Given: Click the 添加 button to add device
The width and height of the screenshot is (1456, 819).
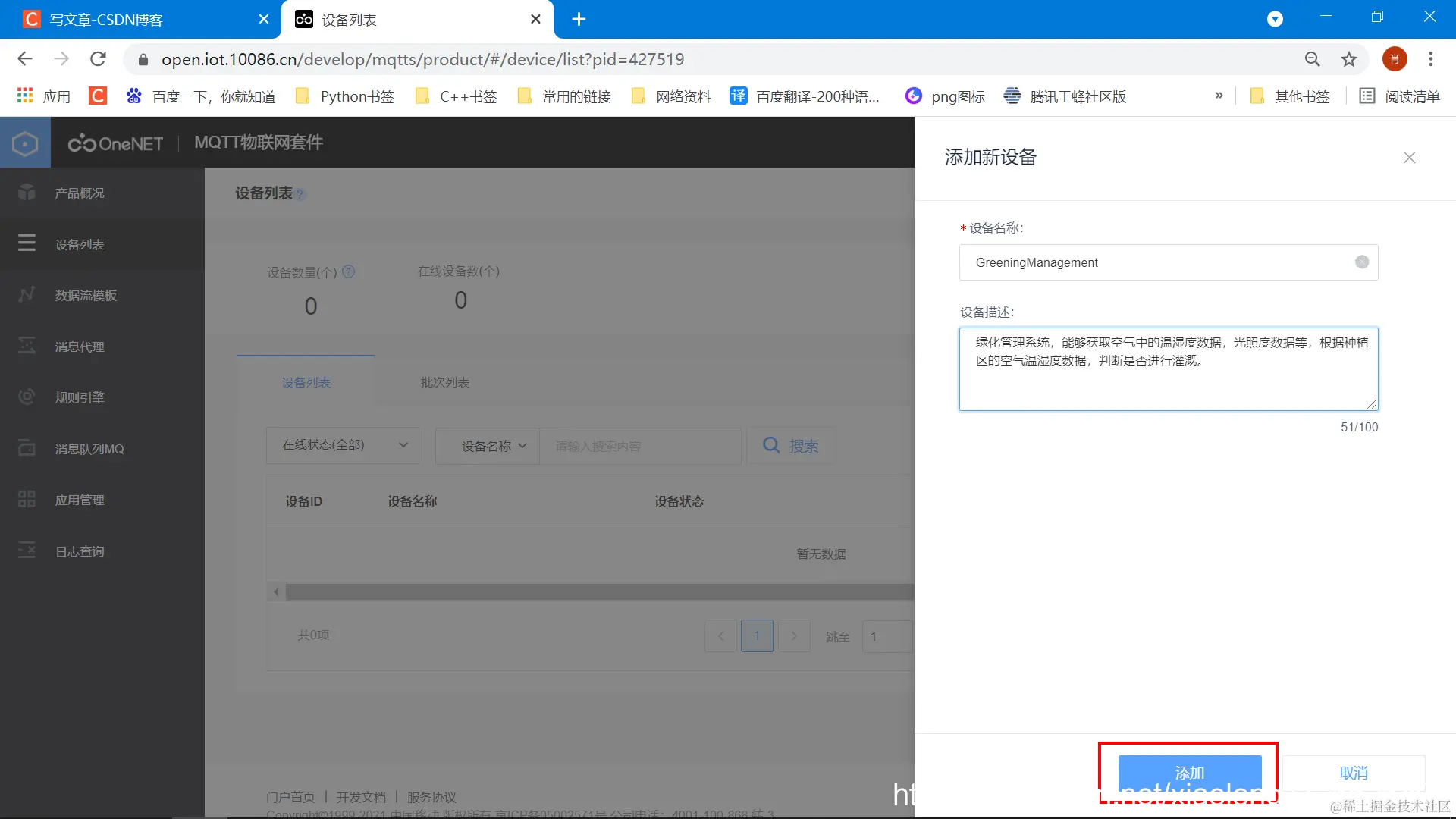Looking at the screenshot, I should tap(1189, 772).
